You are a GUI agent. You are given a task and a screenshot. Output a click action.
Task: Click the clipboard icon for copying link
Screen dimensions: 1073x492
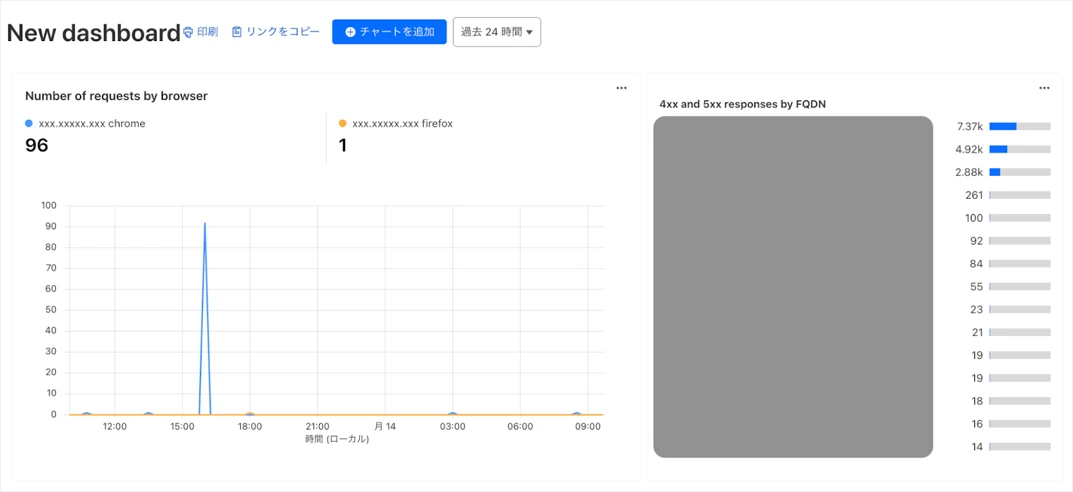[237, 32]
